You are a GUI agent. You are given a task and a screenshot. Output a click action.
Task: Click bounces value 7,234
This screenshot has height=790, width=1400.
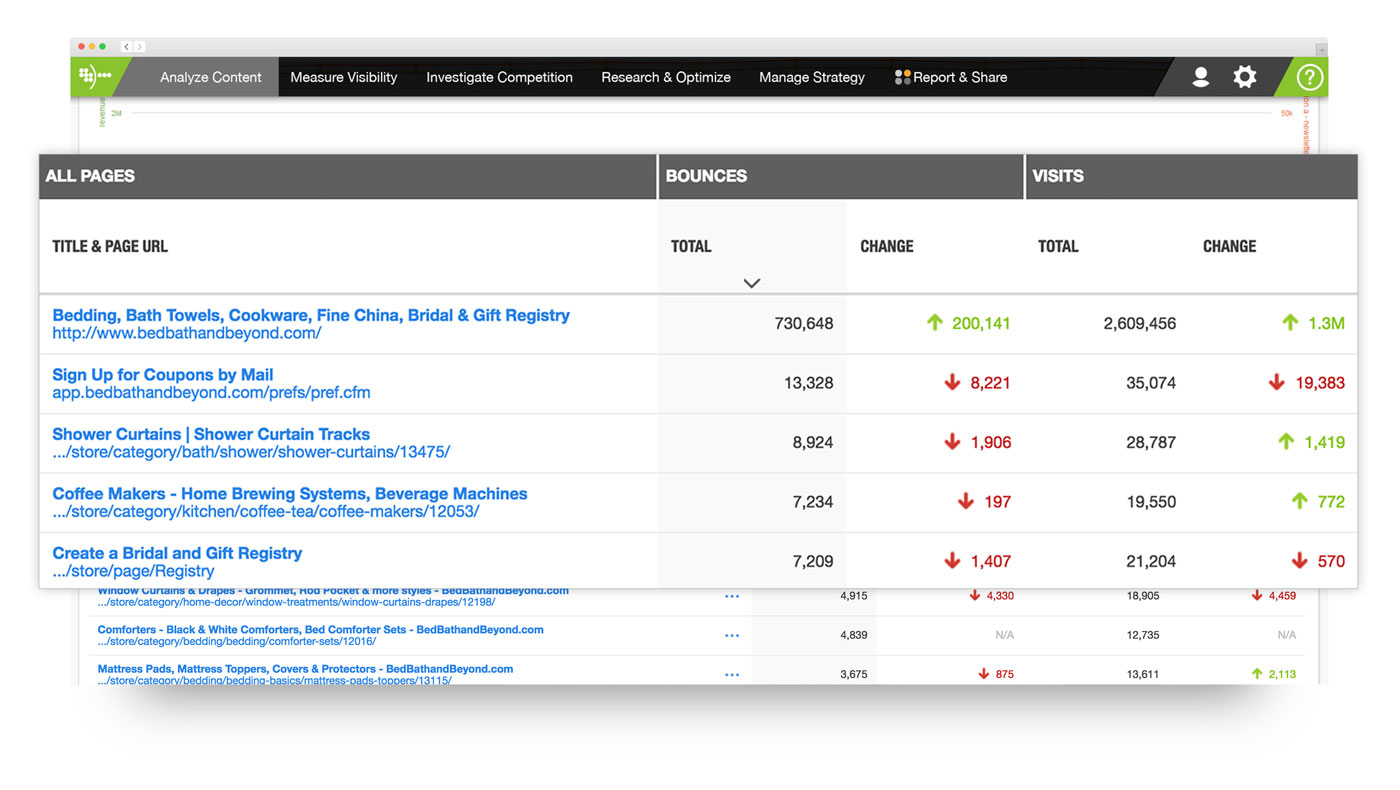[x=813, y=502]
